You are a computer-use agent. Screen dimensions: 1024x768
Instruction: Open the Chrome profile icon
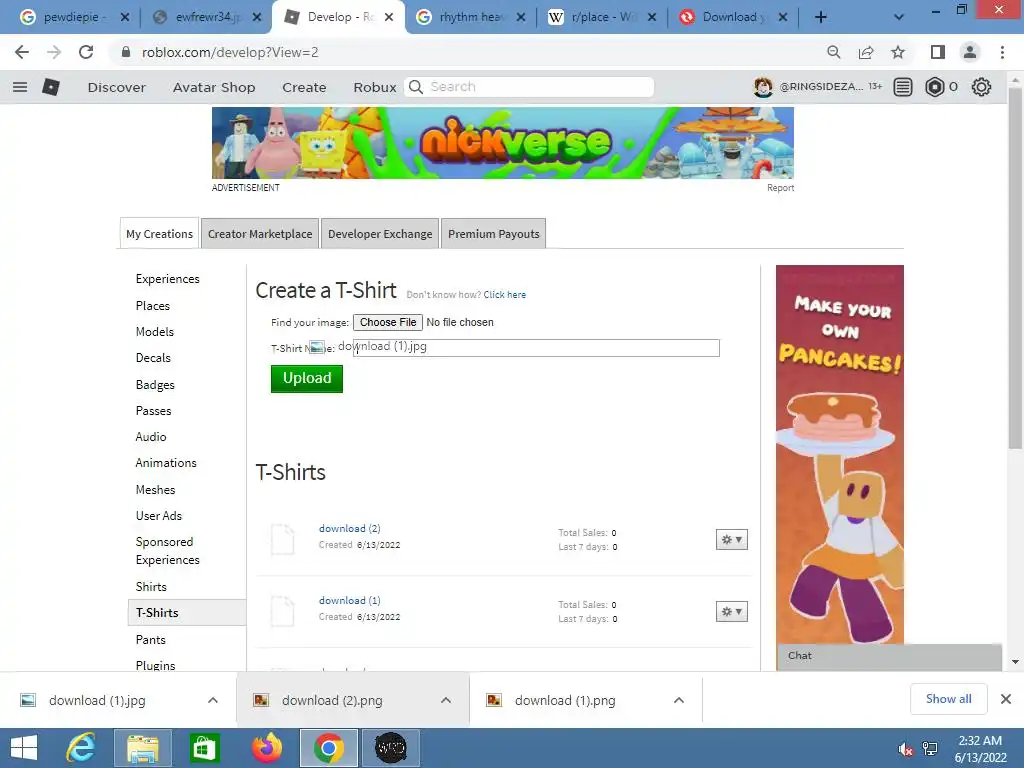coord(970,52)
